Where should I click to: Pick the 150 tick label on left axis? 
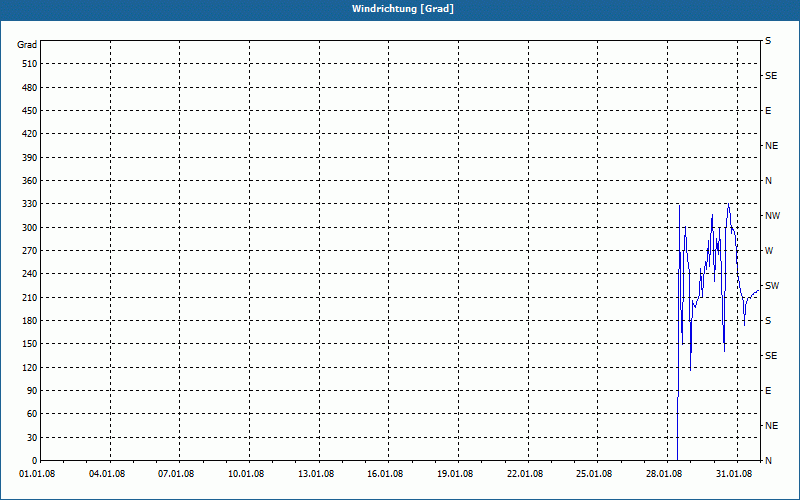(x=30, y=344)
